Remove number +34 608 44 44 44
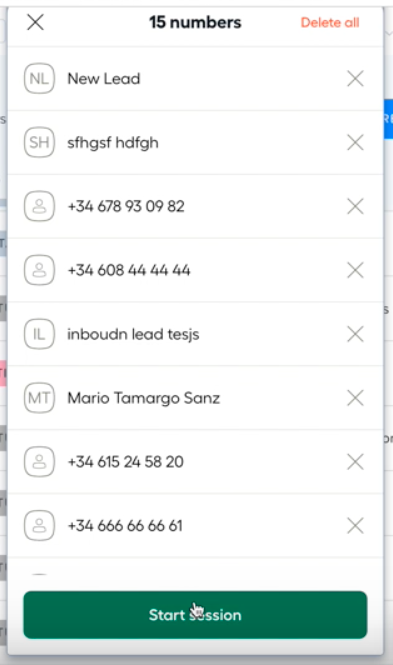The width and height of the screenshot is (393, 665). point(355,270)
